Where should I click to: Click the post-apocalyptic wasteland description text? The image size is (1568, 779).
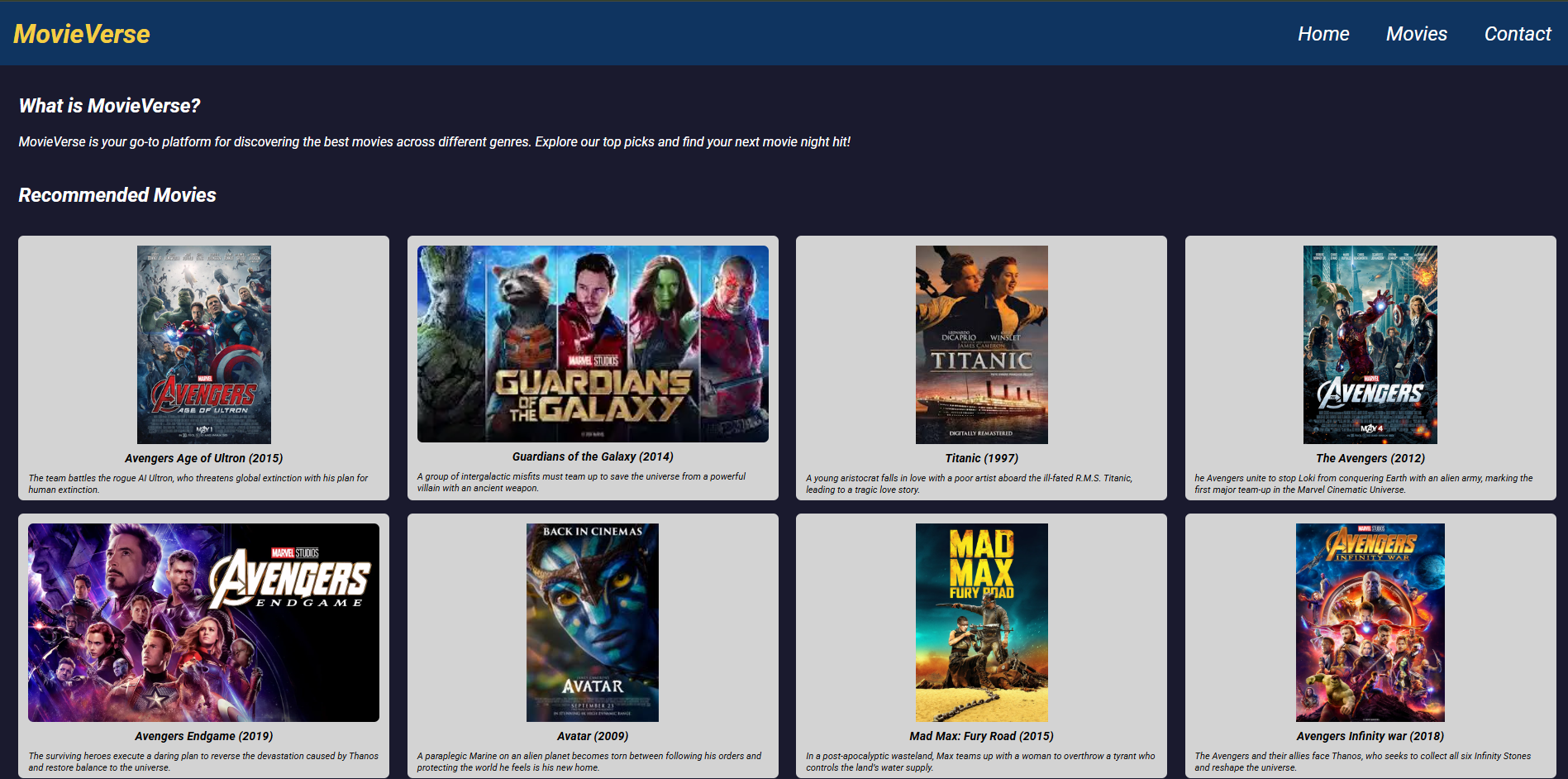[x=980, y=762]
